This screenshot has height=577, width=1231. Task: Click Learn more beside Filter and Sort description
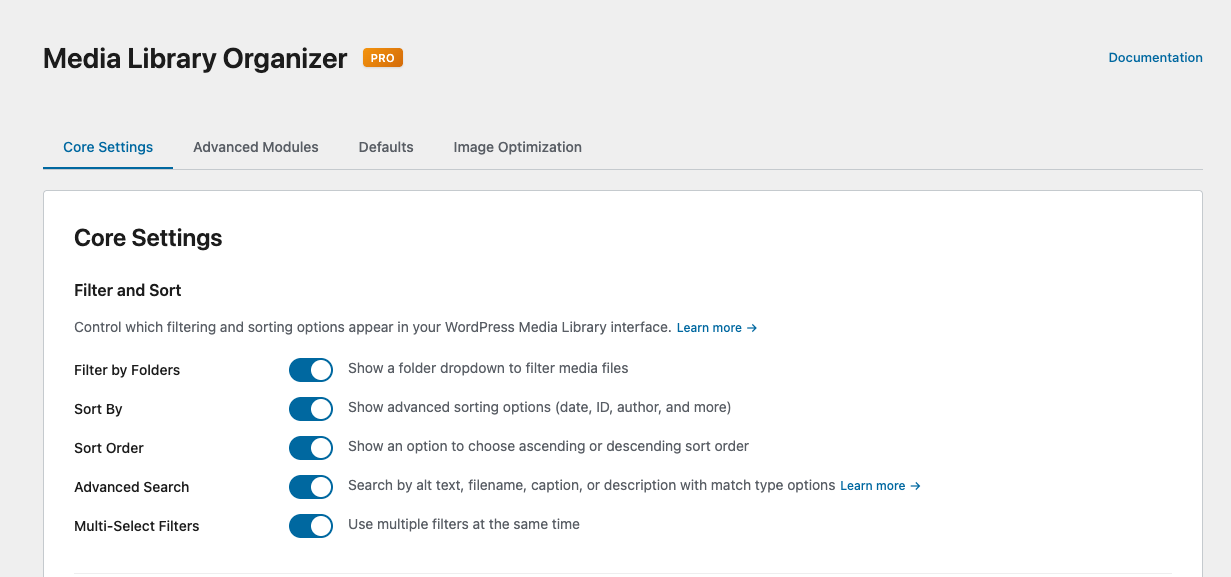[716, 328]
